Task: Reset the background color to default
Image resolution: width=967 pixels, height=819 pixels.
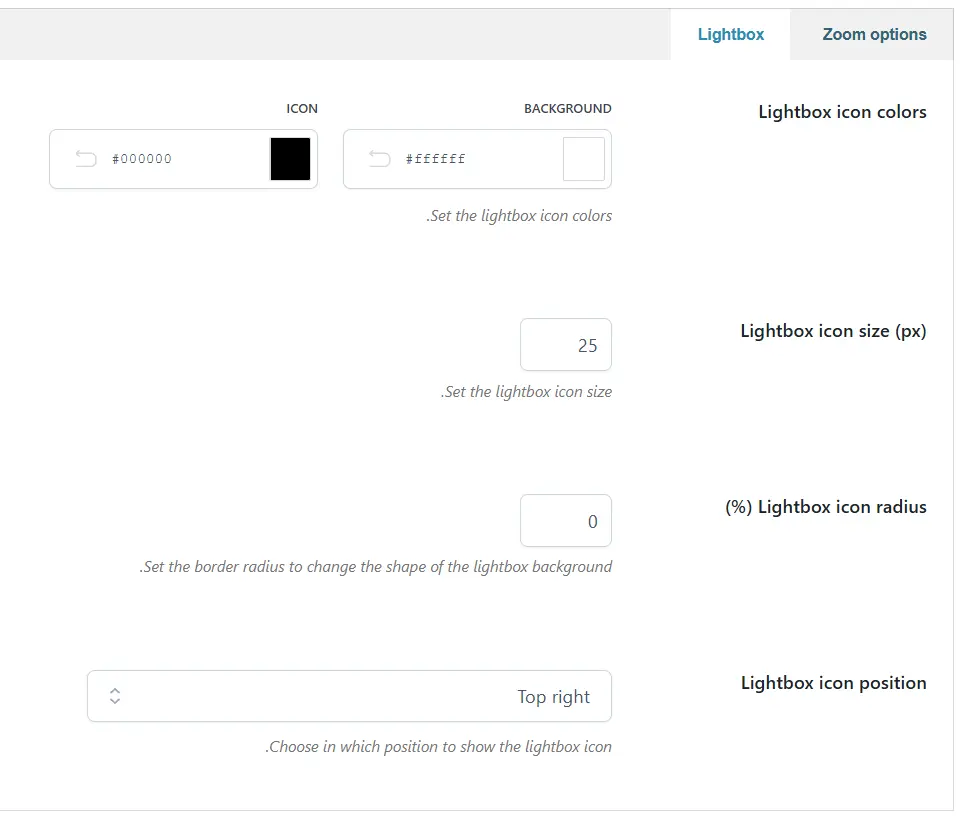Action: point(379,158)
